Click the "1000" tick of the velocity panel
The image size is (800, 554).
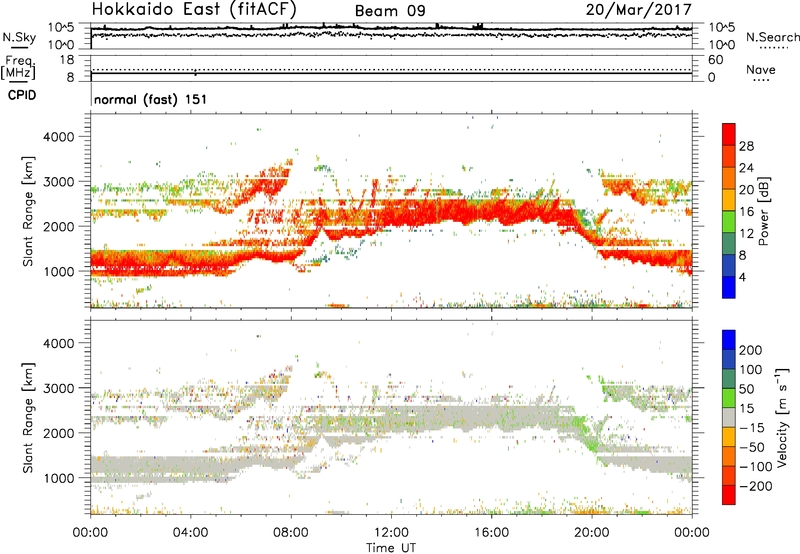tap(59, 478)
